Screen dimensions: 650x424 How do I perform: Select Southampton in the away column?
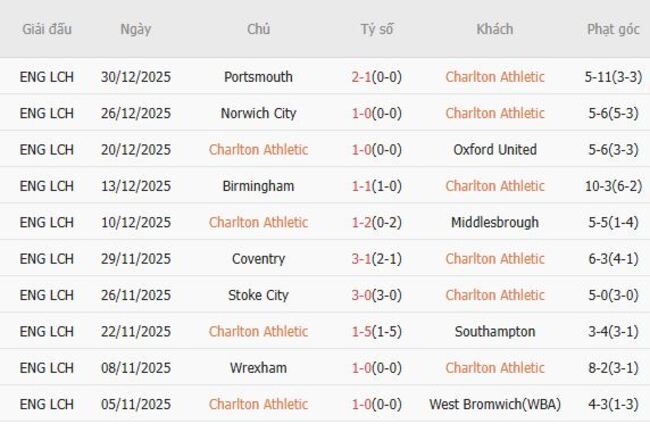[x=495, y=331]
